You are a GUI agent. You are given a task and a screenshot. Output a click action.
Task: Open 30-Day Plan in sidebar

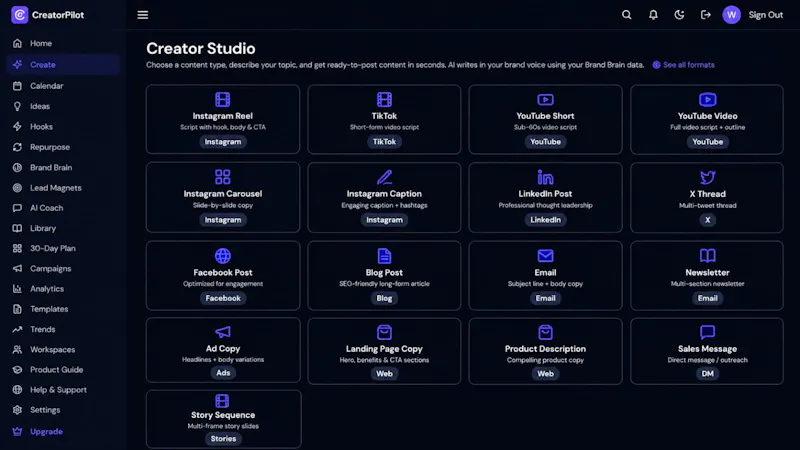point(63,248)
